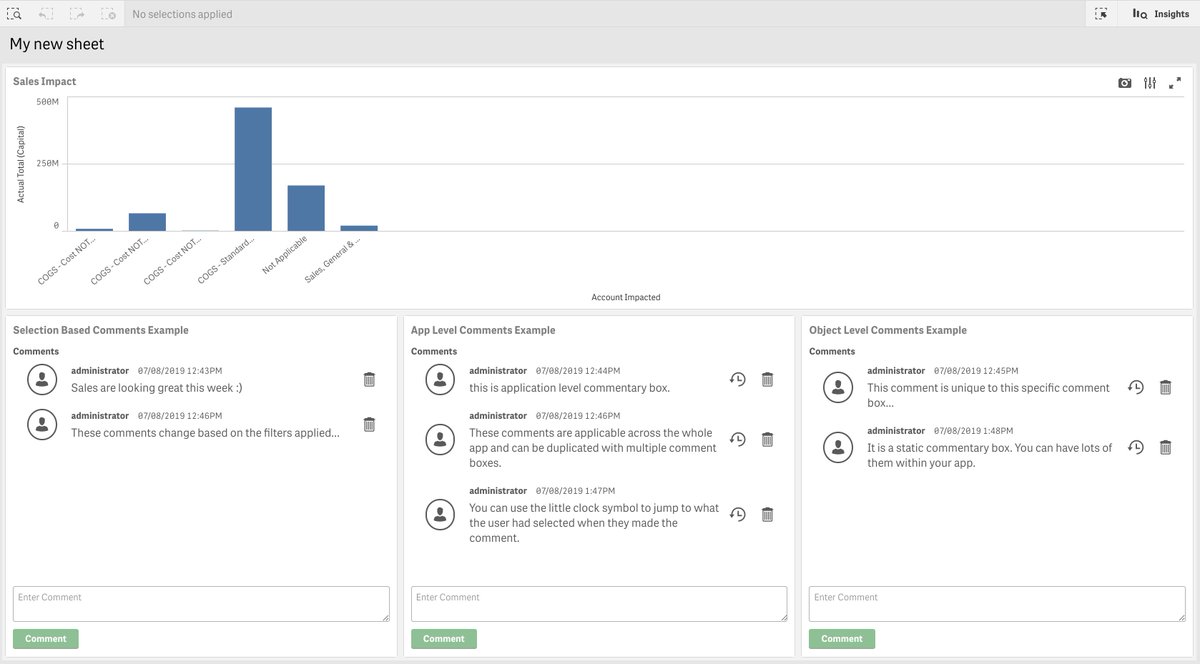Click avatar beside 'These comments change based on the filters' comment
This screenshot has height=664, width=1200.
pyautogui.click(x=42, y=424)
